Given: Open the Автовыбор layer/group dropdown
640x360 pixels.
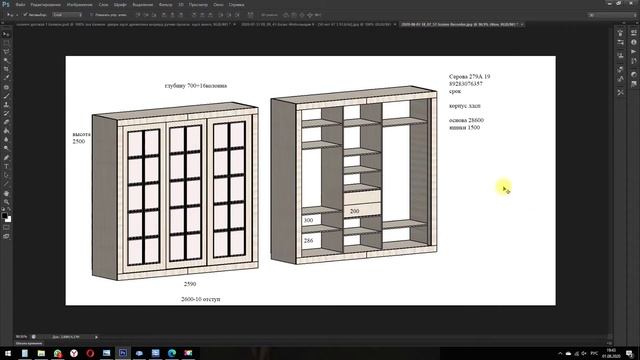Looking at the screenshot, I should (67, 15).
